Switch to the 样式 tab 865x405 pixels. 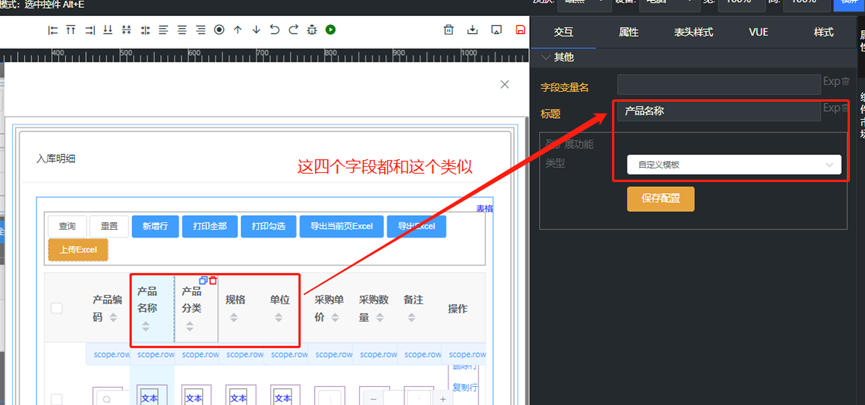point(824,33)
